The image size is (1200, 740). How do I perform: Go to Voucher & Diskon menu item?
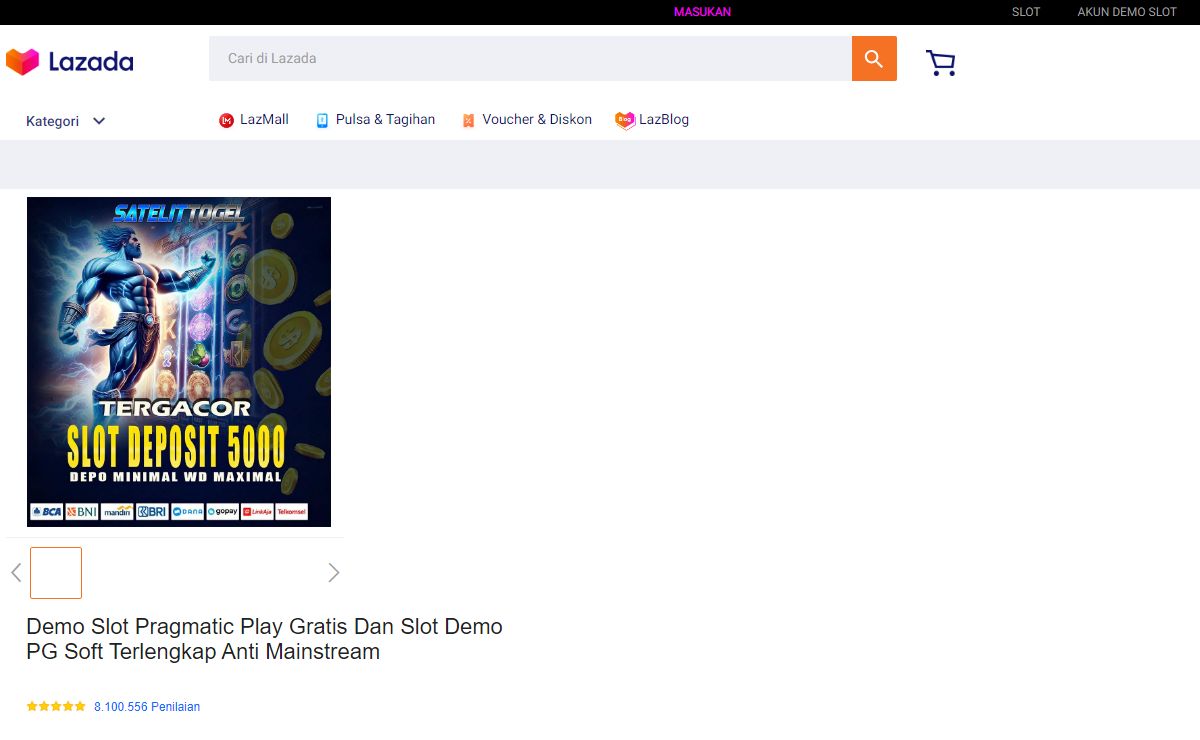[527, 120]
